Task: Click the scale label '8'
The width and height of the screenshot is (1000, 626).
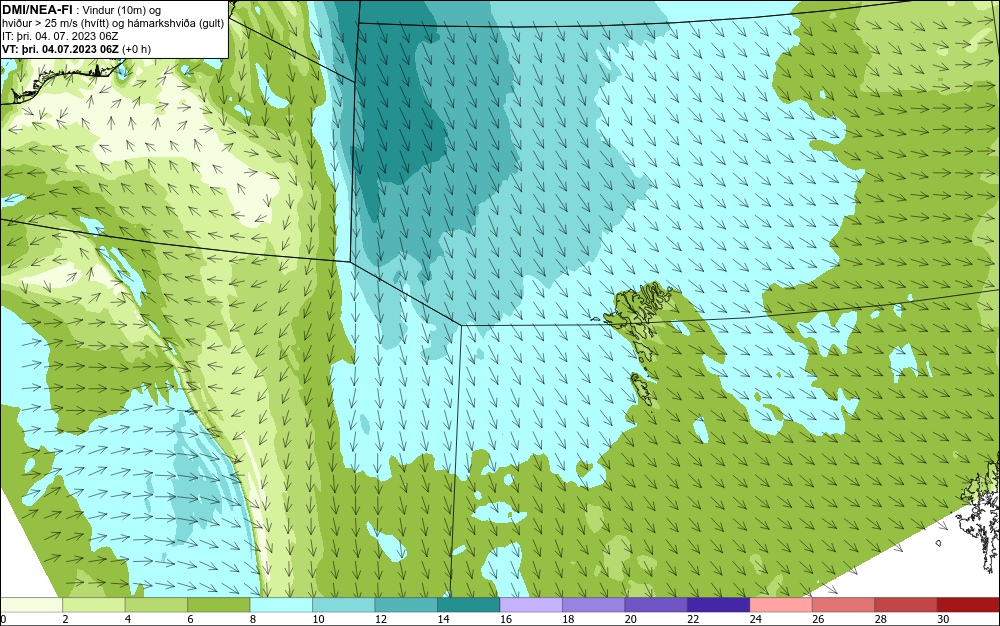Action: (253, 619)
